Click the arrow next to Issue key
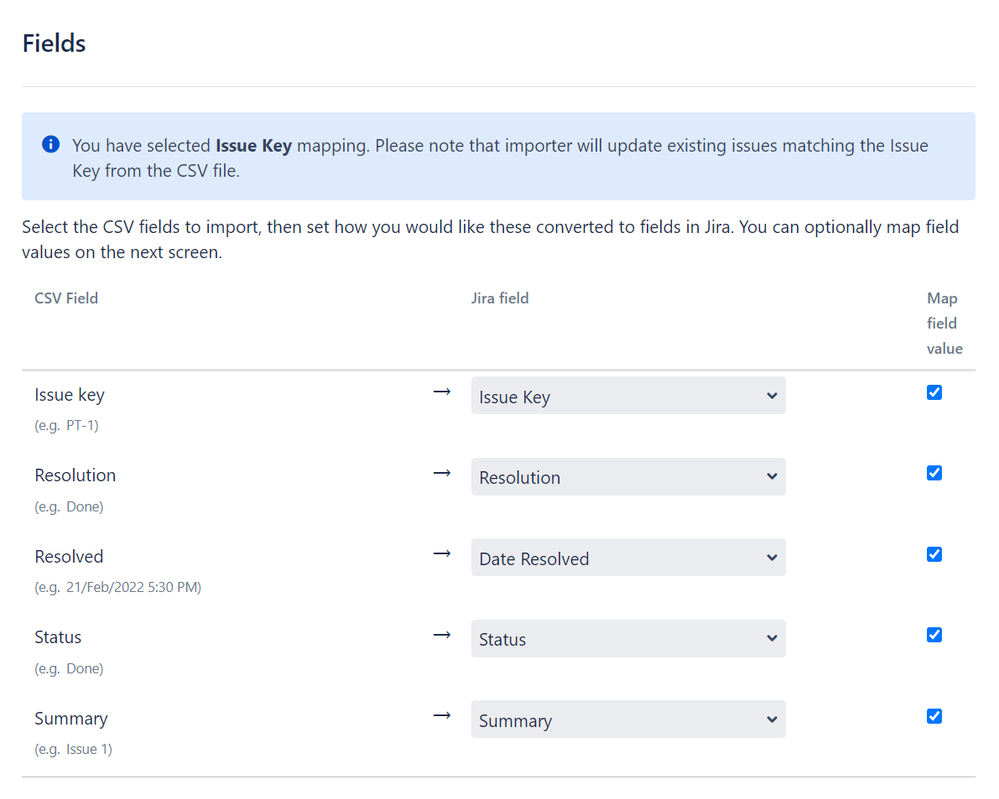The image size is (999, 799). [442, 392]
